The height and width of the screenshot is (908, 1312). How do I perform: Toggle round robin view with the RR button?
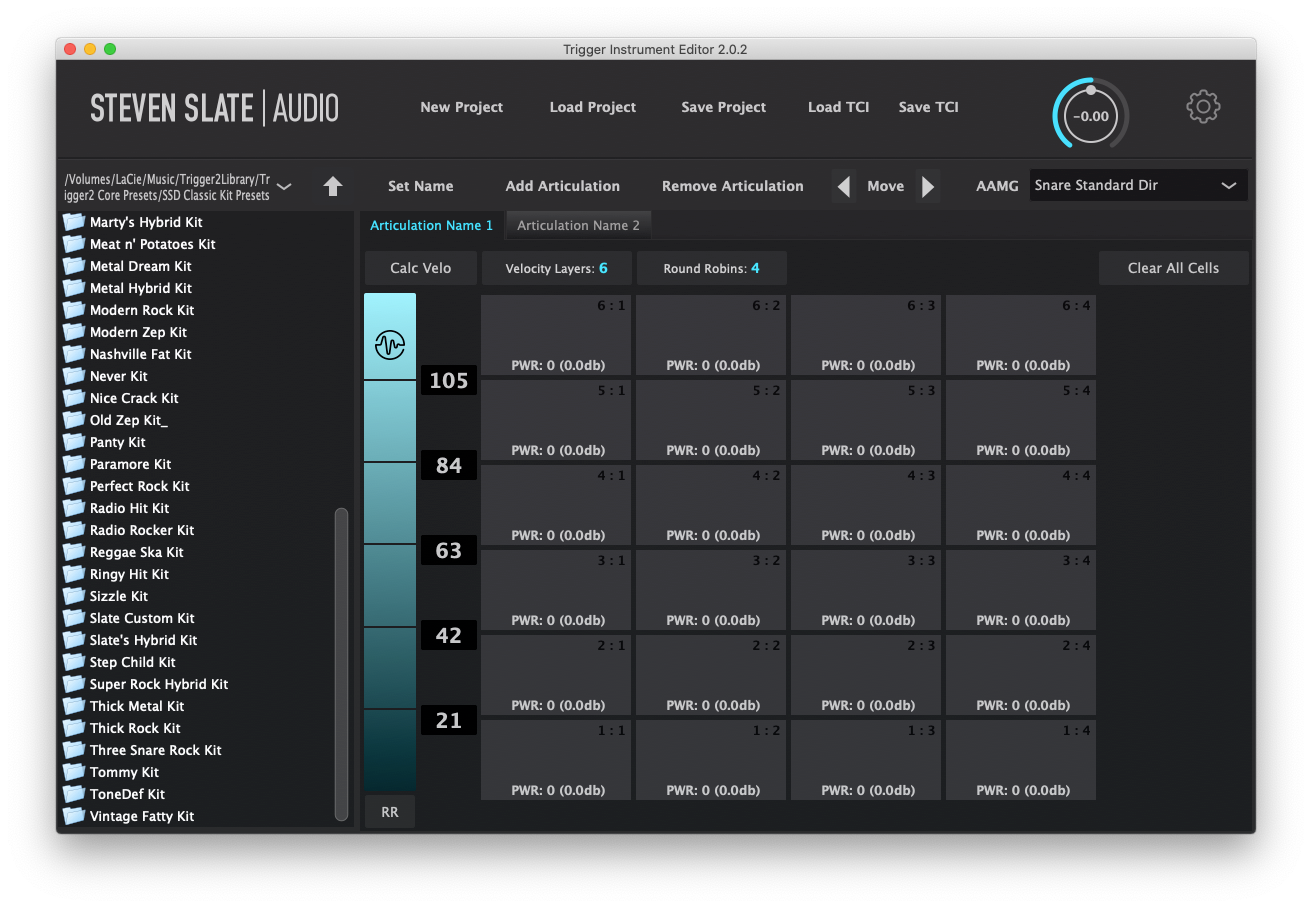point(389,811)
